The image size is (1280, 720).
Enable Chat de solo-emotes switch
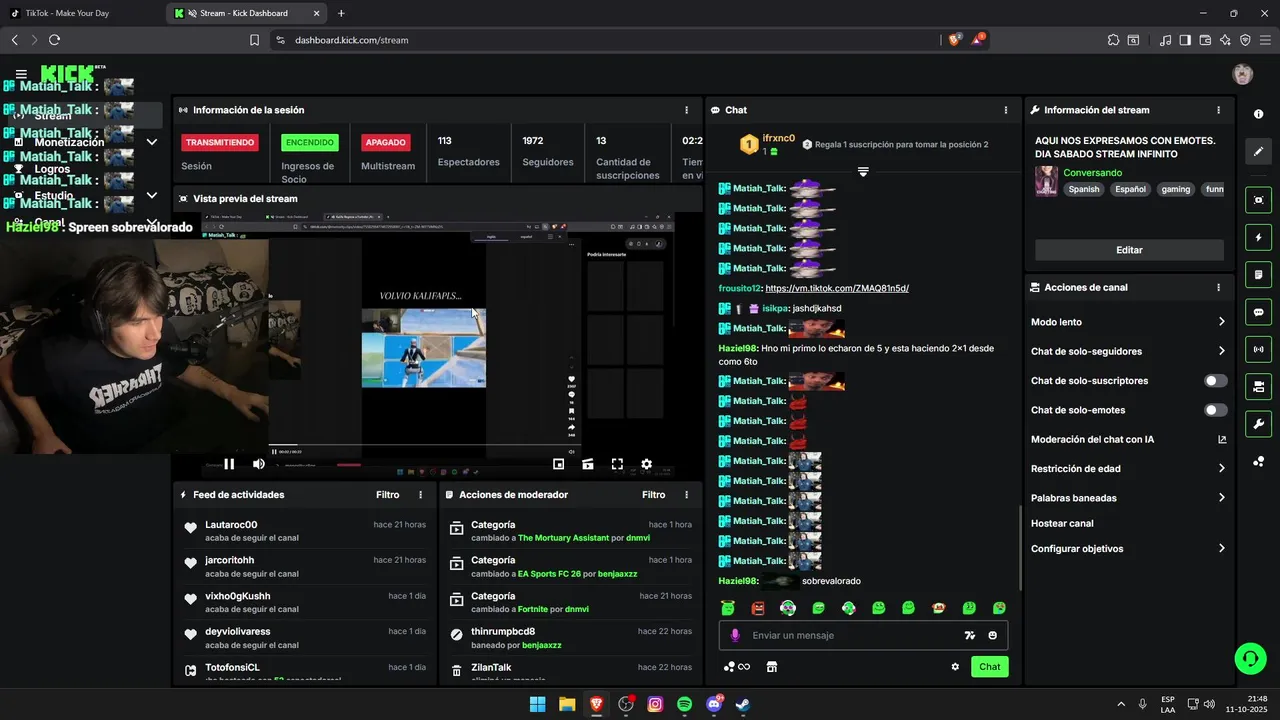click(1215, 410)
